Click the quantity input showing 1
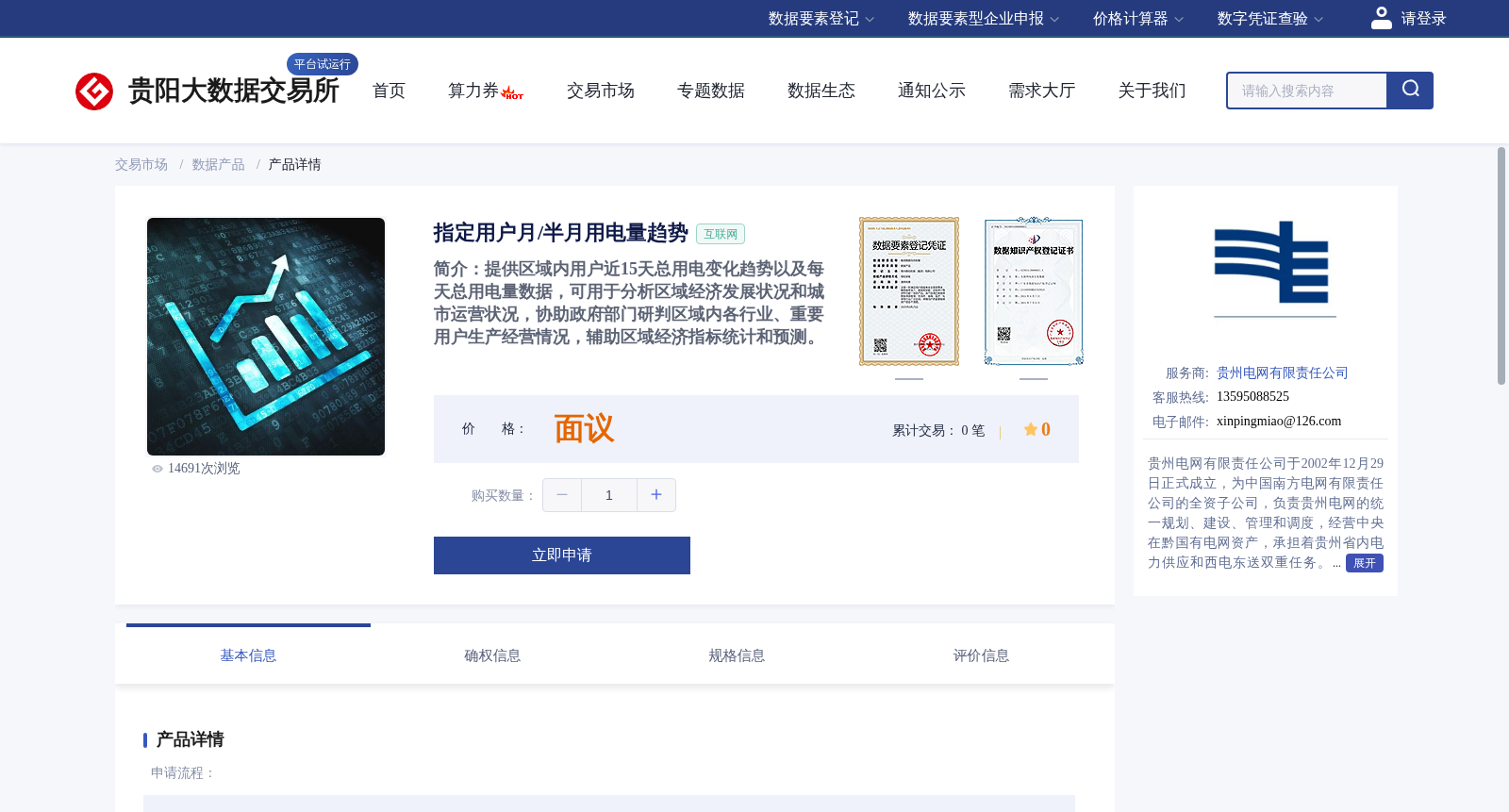Image resolution: width=1509 pixels, height=812 pixels. coord(609,495)
